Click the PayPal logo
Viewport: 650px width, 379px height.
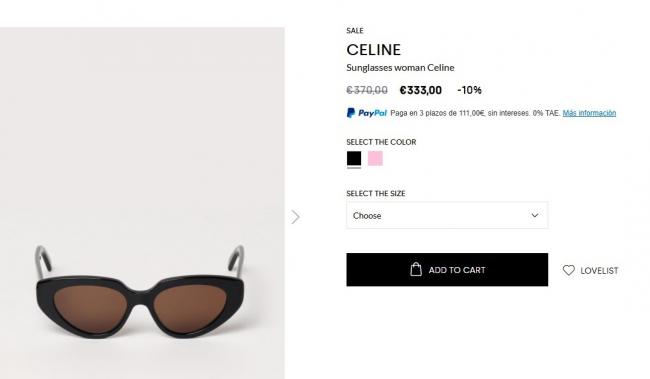(x=366, y=113)
